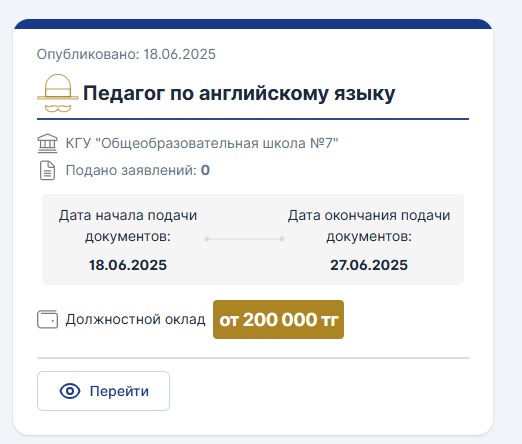Image resolution: width=522 pixels, height=444 pixels.
Task: Click the title Педагог по английскому языку
Action: pos(239,93)
